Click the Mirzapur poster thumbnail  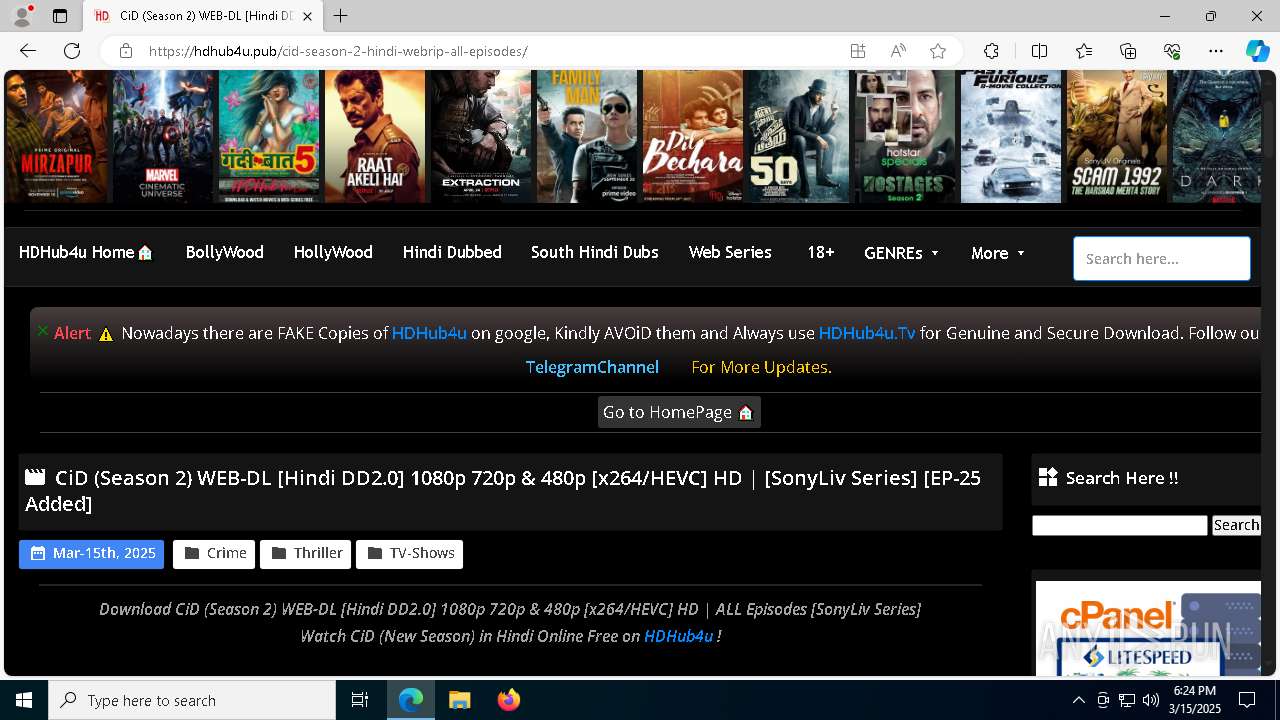click(x=56, y=137)
